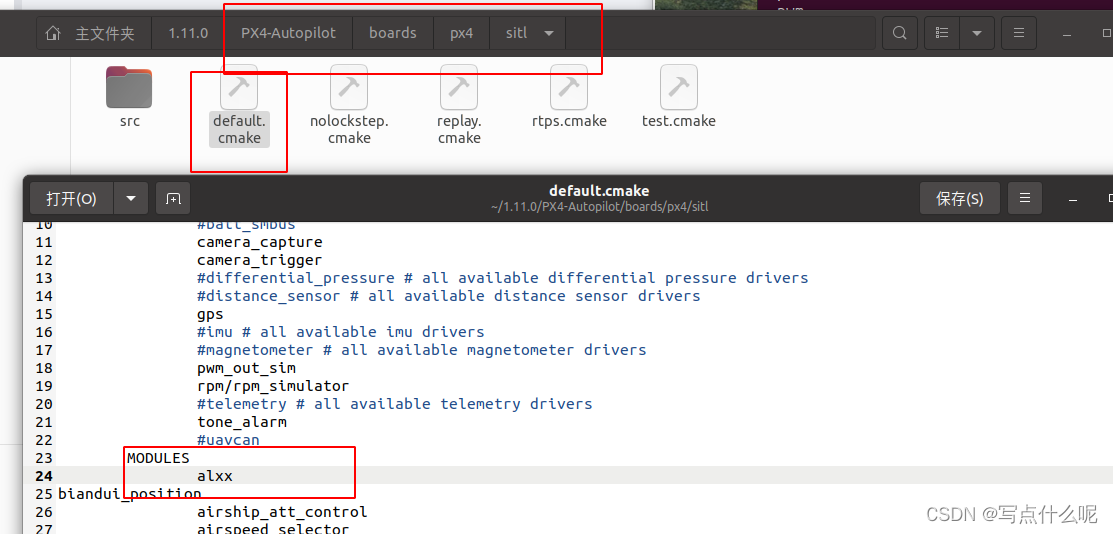Viewport: 1113px width, 534px height.
Task: Navigate to boards in path bar
Action: point(393,33)
